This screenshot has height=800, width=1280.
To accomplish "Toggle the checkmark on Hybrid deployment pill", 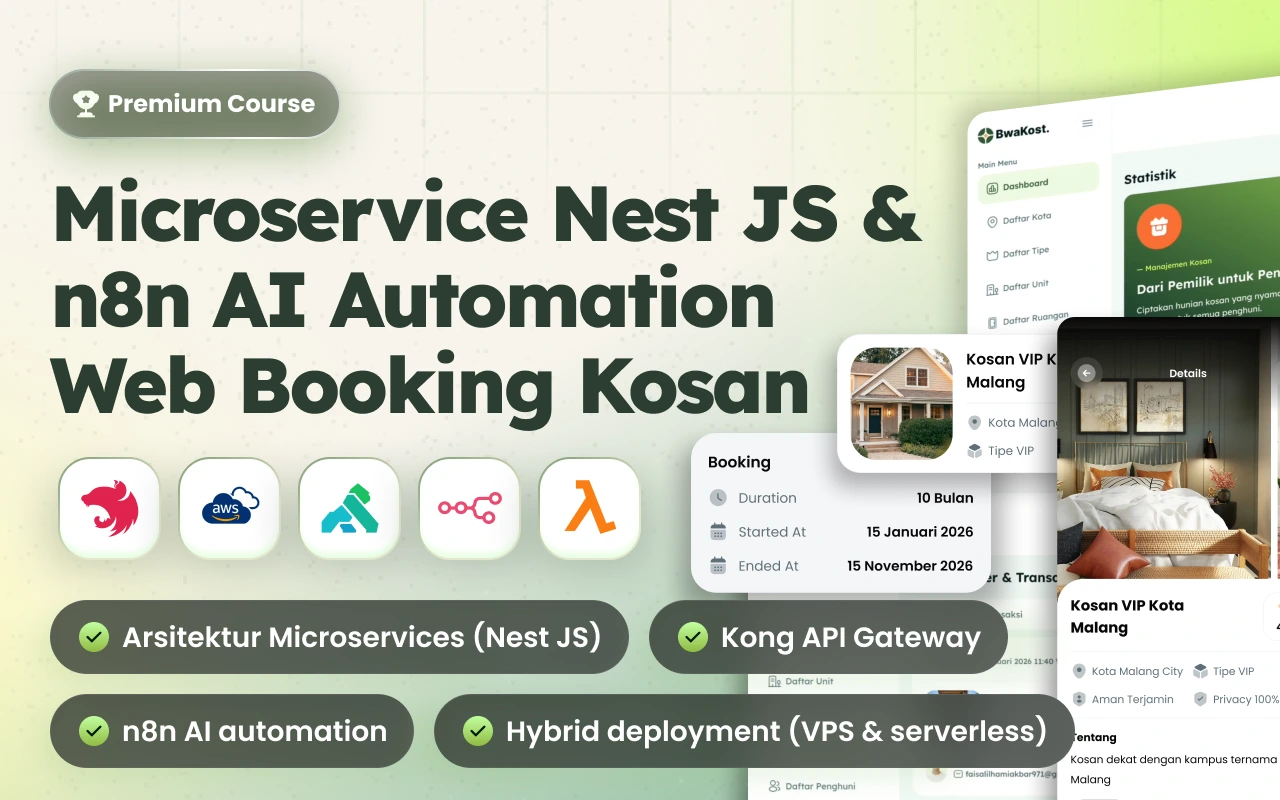I will click(477, 731).
